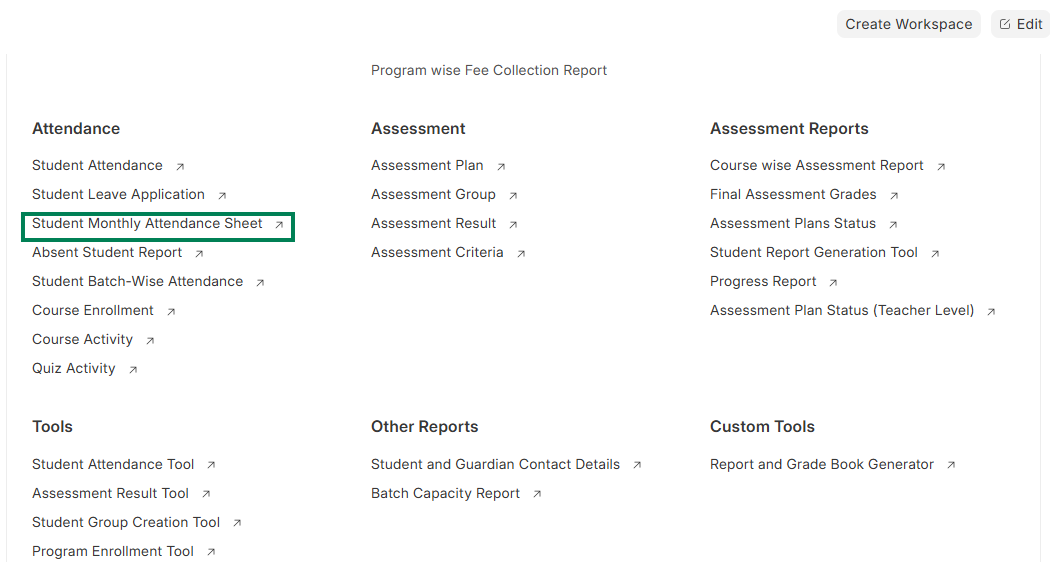Image resolution: width=1050 pixels, height=562 pixels.
Task: Open Student Group Creation Tool
Action: pos(126,523)
